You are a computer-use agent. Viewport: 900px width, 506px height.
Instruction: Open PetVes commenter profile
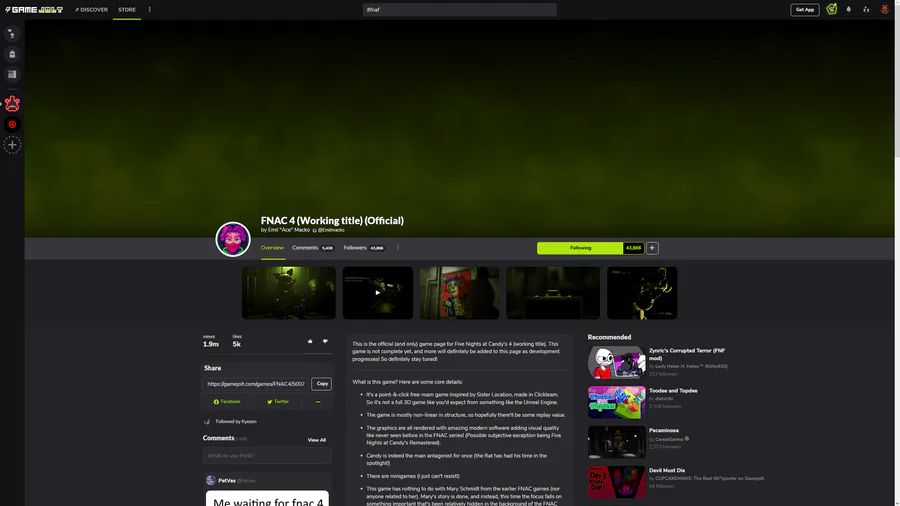(227, 481)
